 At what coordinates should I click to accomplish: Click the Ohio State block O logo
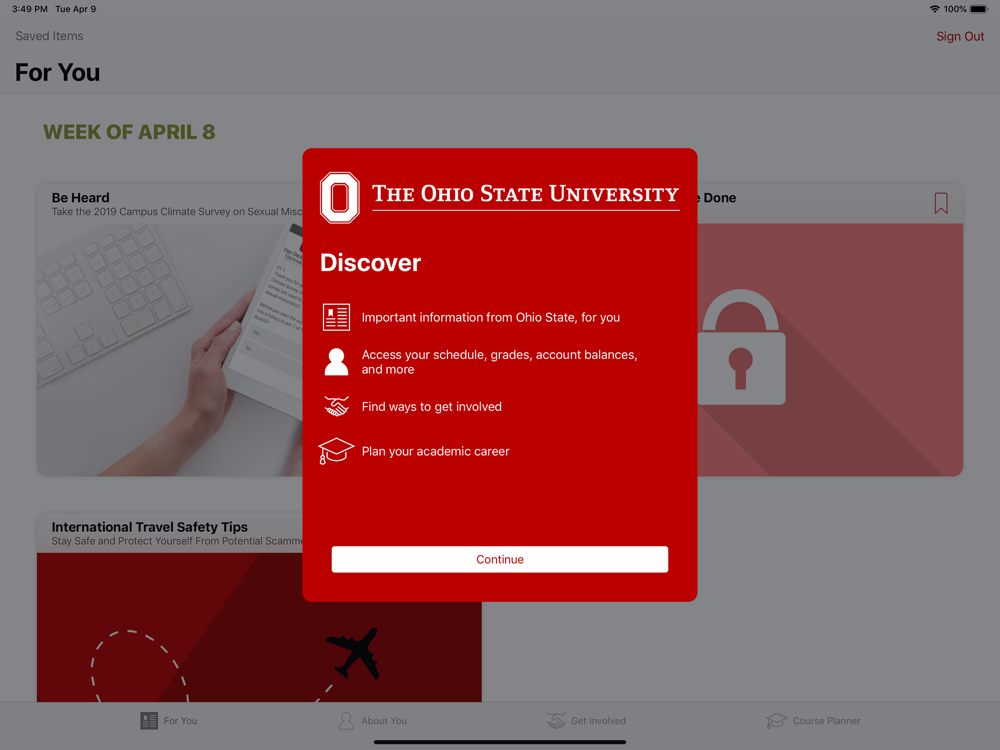coord(339,198)
